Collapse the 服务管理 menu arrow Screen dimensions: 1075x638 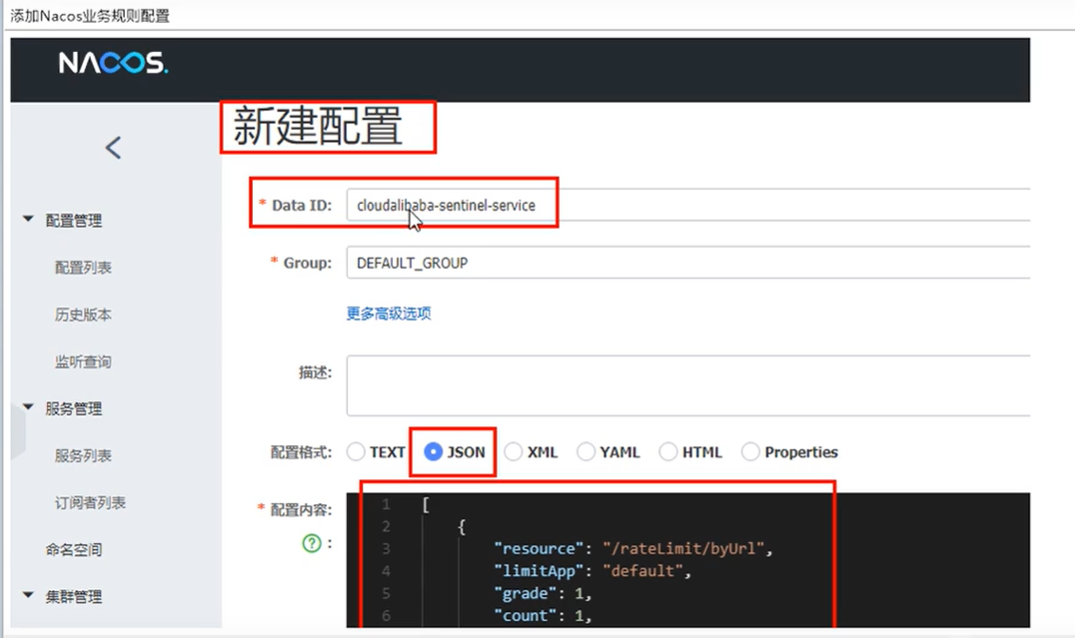[x=28, y=407]
